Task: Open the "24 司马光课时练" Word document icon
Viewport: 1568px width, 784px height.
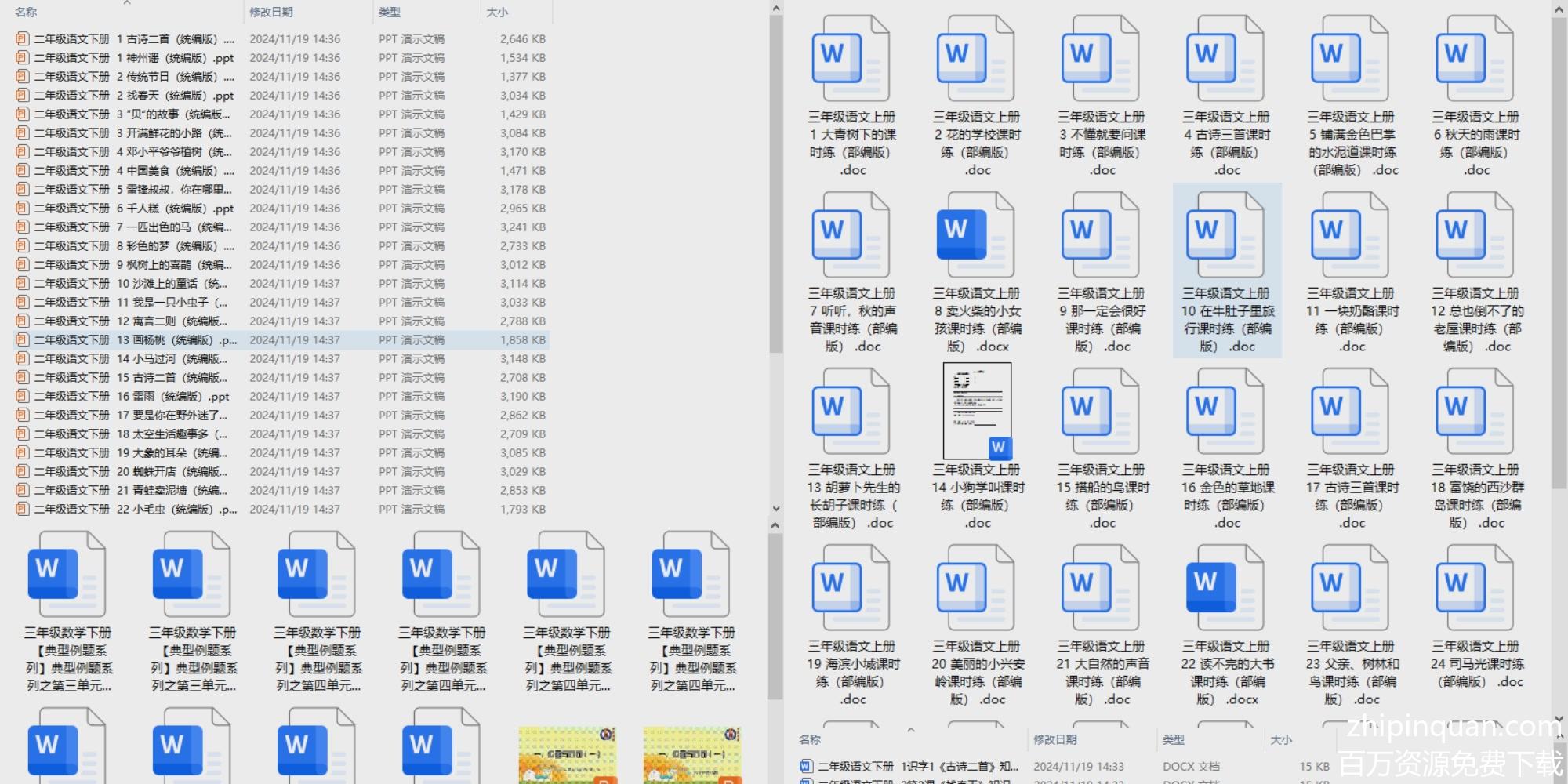Action: [1474, 588]
